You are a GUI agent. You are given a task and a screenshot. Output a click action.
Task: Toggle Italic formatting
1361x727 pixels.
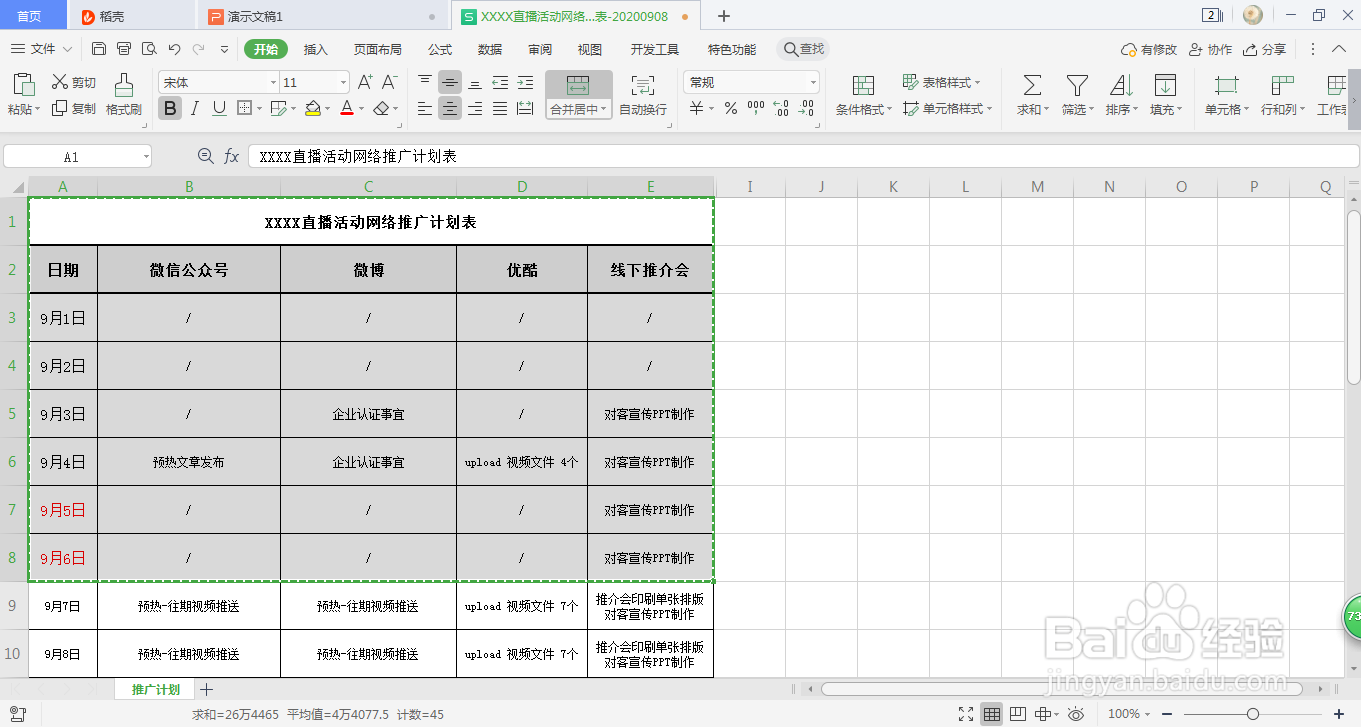tap(195, 109)
